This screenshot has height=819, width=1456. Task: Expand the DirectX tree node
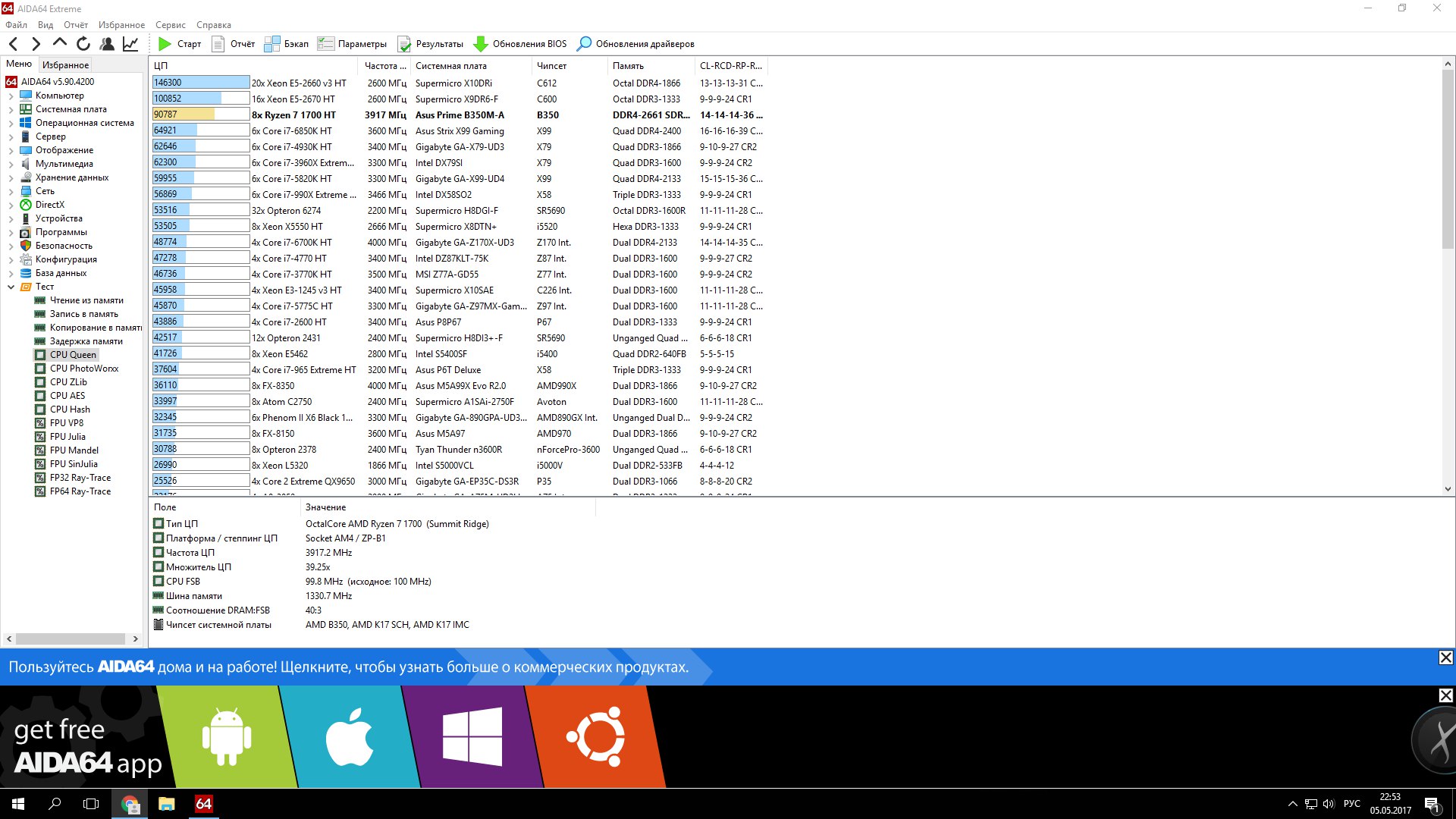(x=11, y=206)
